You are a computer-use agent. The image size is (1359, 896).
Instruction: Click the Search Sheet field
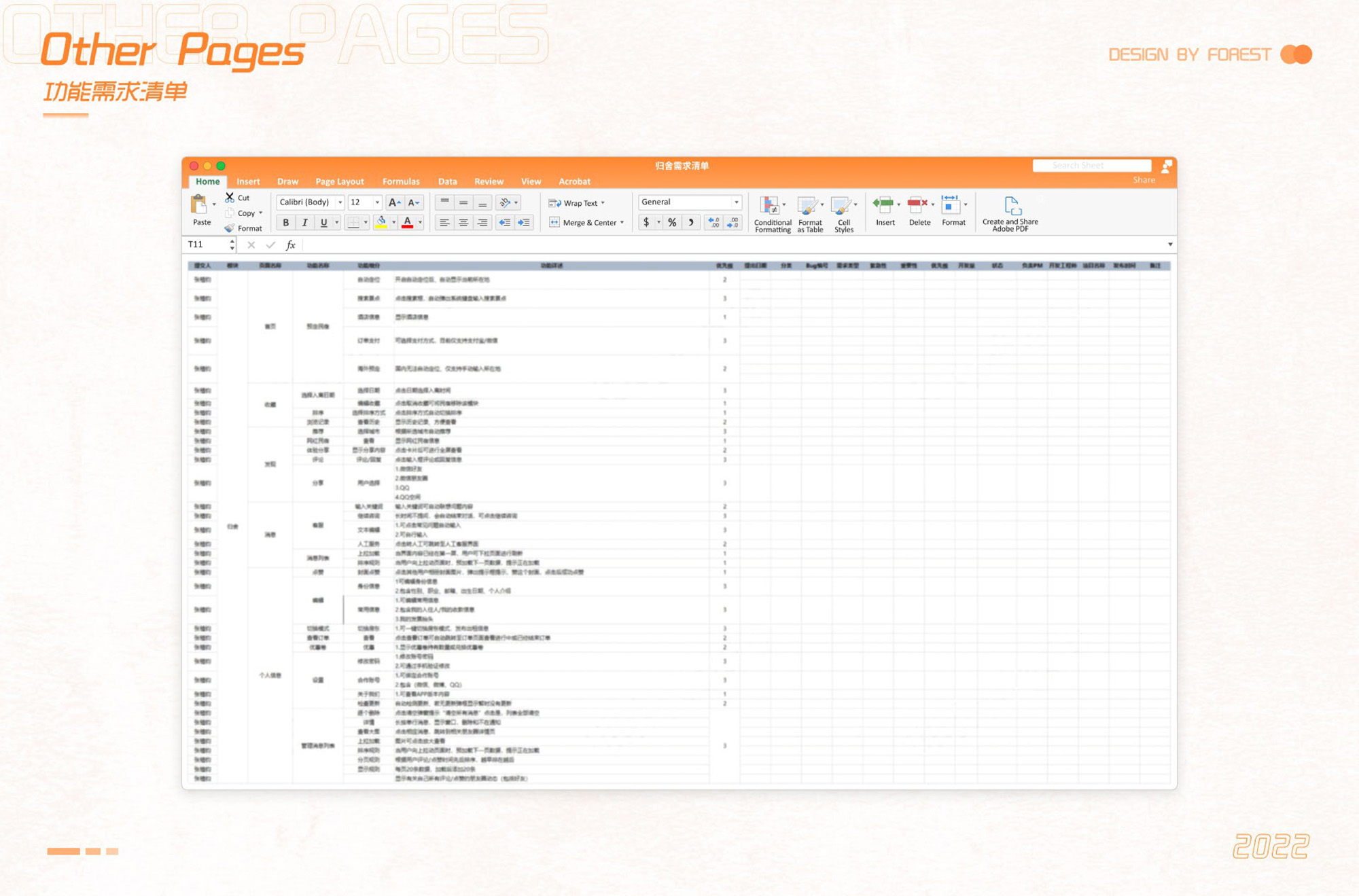[x=1091, y=166]
